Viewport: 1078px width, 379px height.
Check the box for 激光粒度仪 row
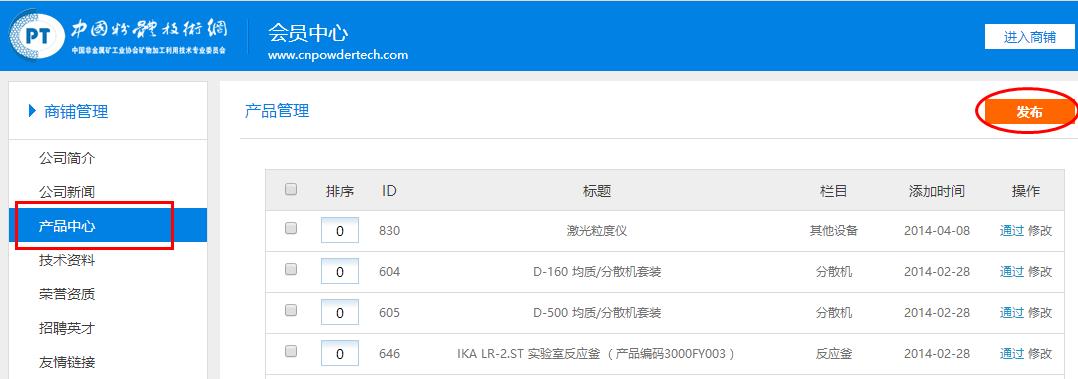pos(291,228)
